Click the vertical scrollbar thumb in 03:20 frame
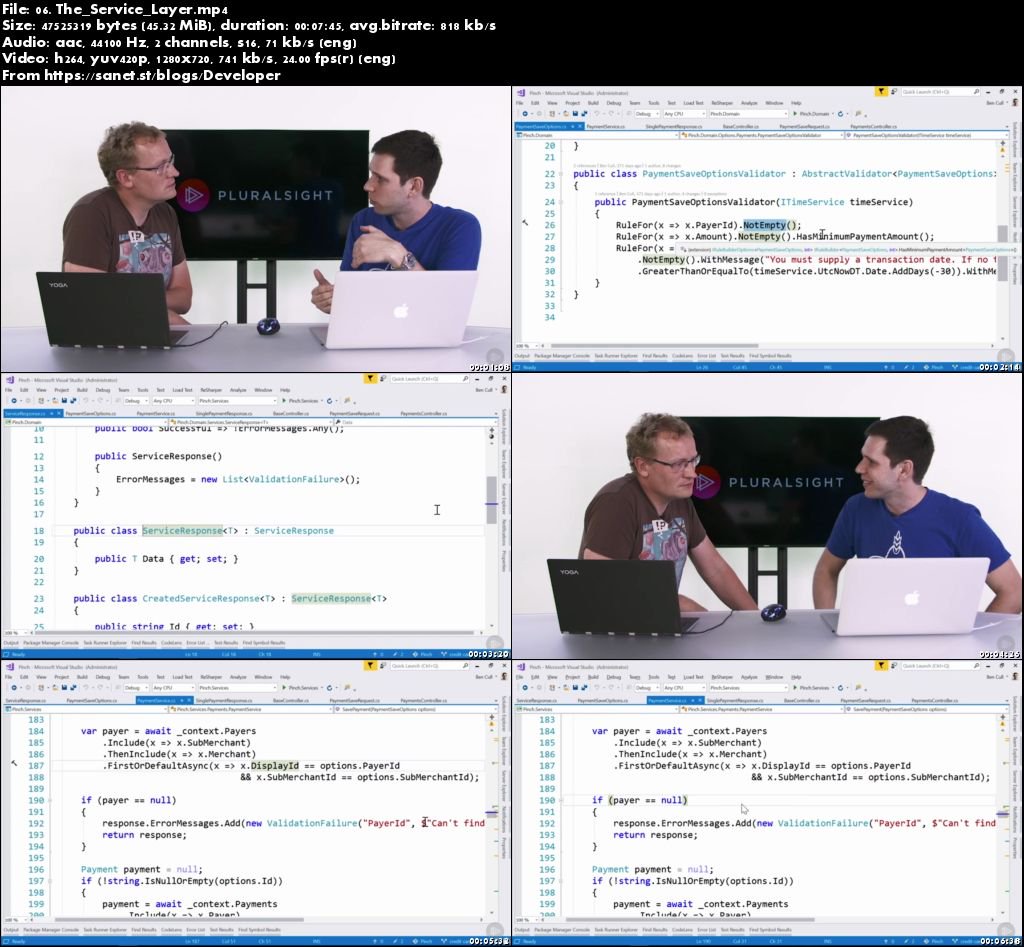The width and height of the screenshot is (1024, 947). (x=491, y=500)
